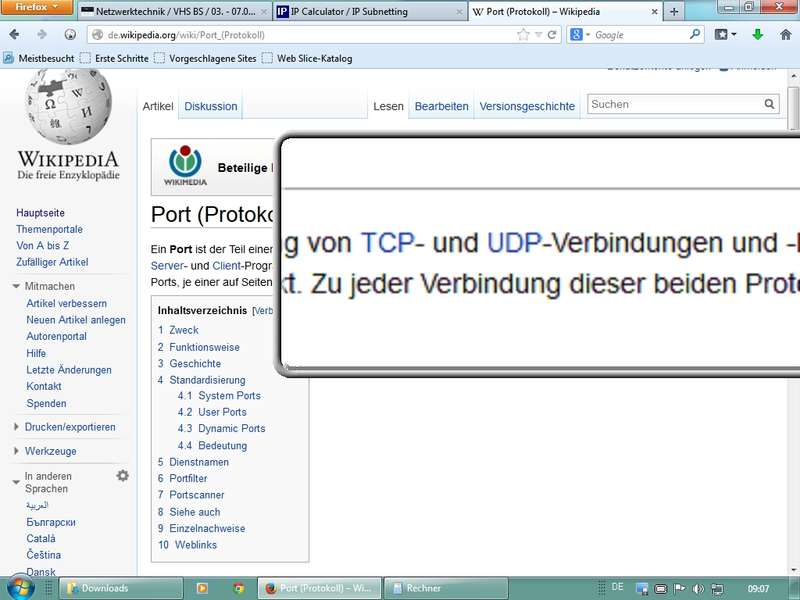Click the TCP link in magnifier view
The width and height of the screenshot is (800, 600).
[387, 242]
